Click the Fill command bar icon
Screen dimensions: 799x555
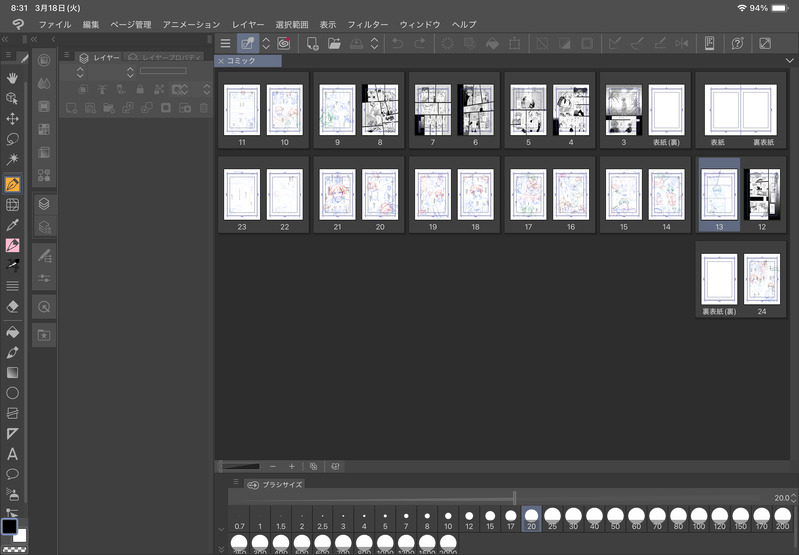pos(492,44)
